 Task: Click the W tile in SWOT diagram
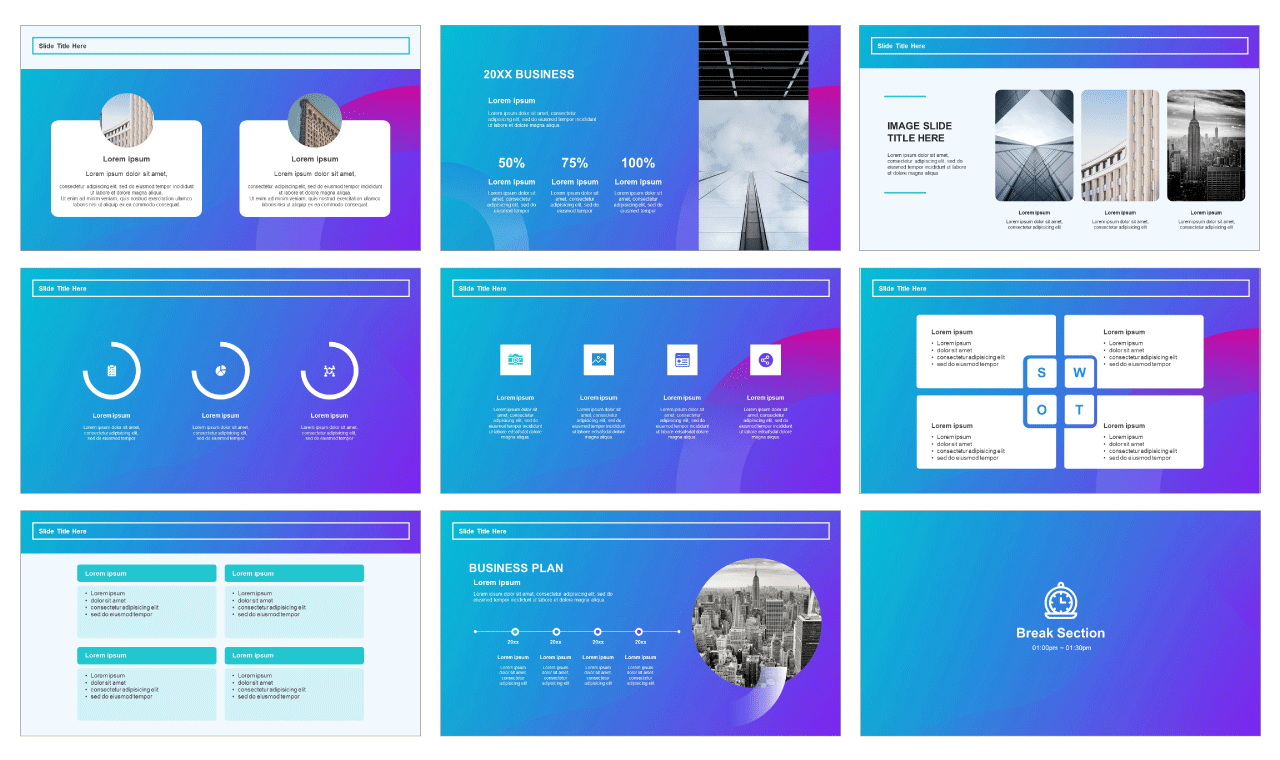tap(1079, 373)
